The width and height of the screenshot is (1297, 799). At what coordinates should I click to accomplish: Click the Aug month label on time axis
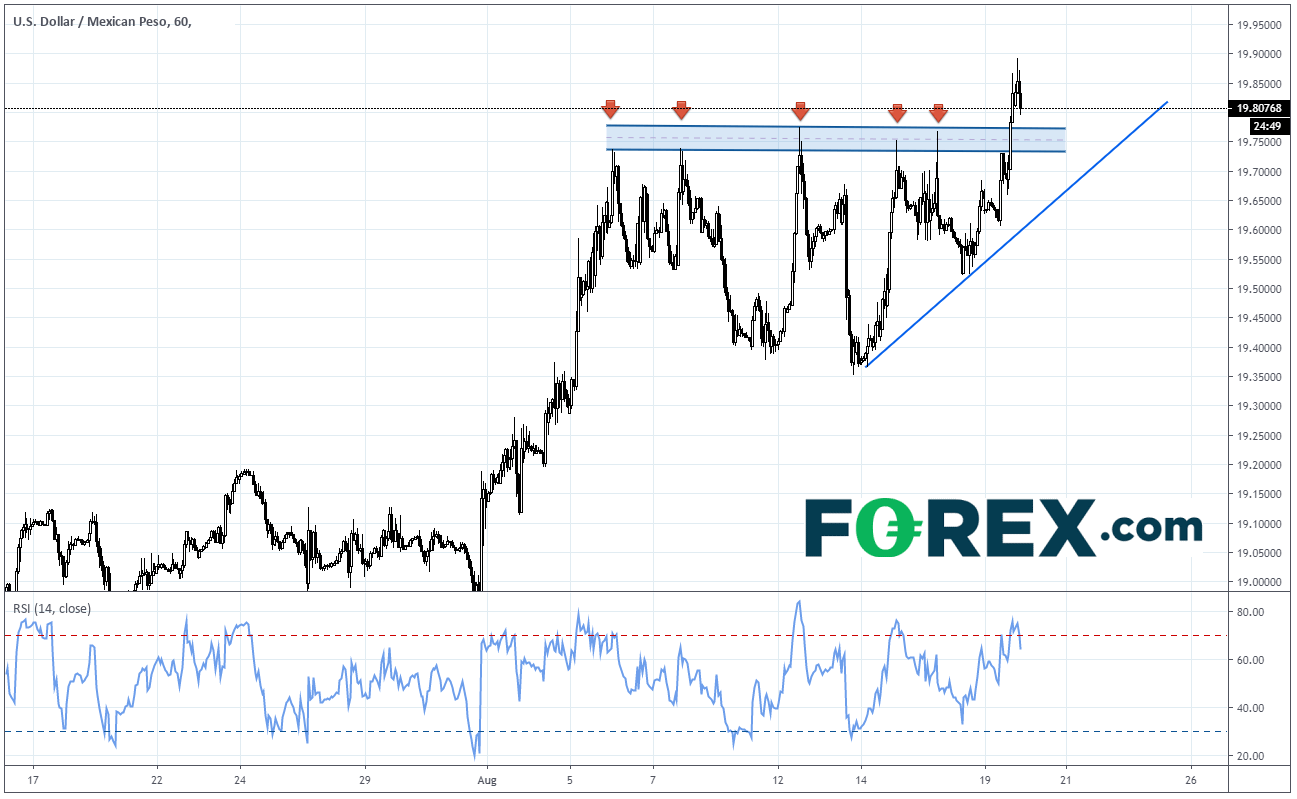tap(487, 779)
